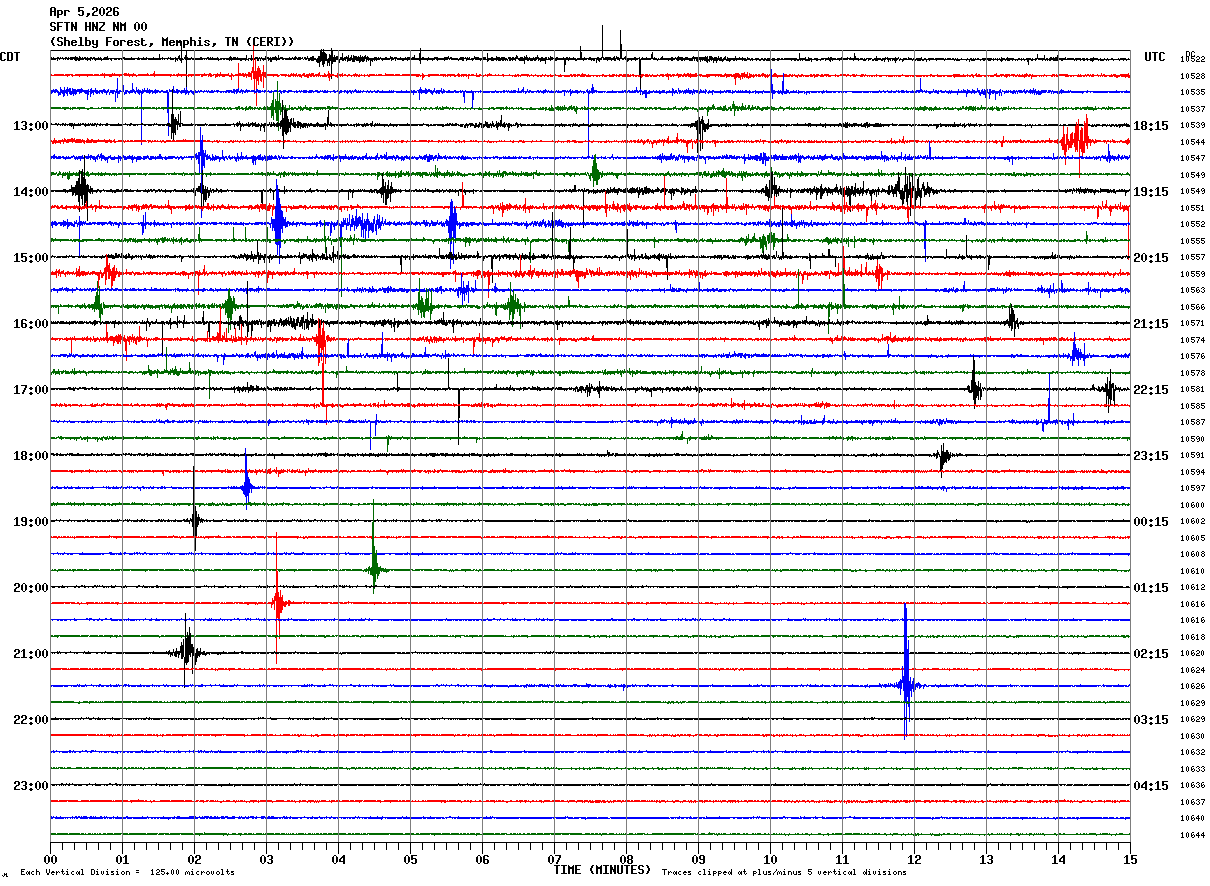Click the DC offset value '10544'
1210x886 pixels.
(x=1192, y=142)
